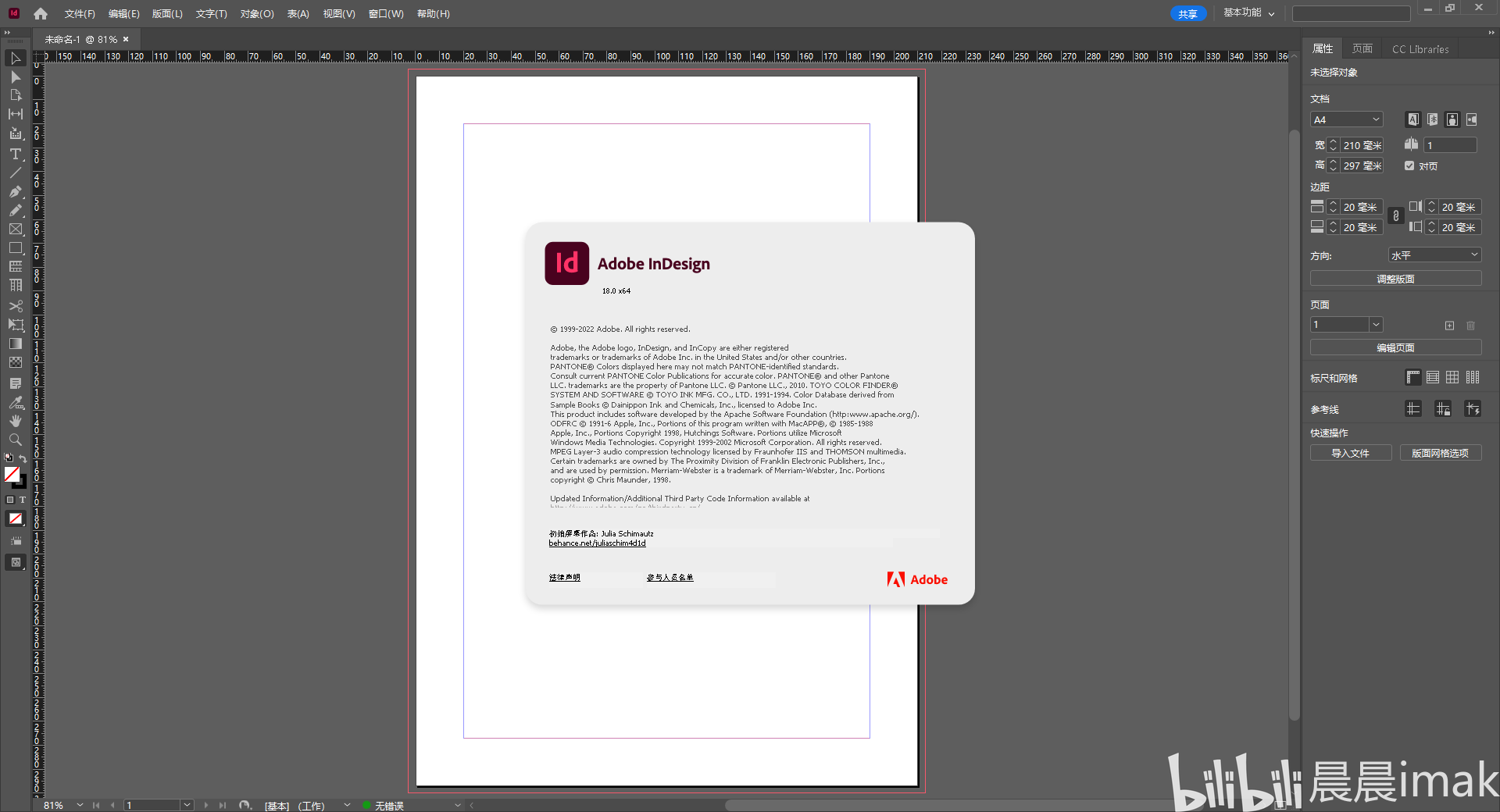Choose the Rectangle Frame tool
This screenshot has width=1500, height=812.
(16, 229)
